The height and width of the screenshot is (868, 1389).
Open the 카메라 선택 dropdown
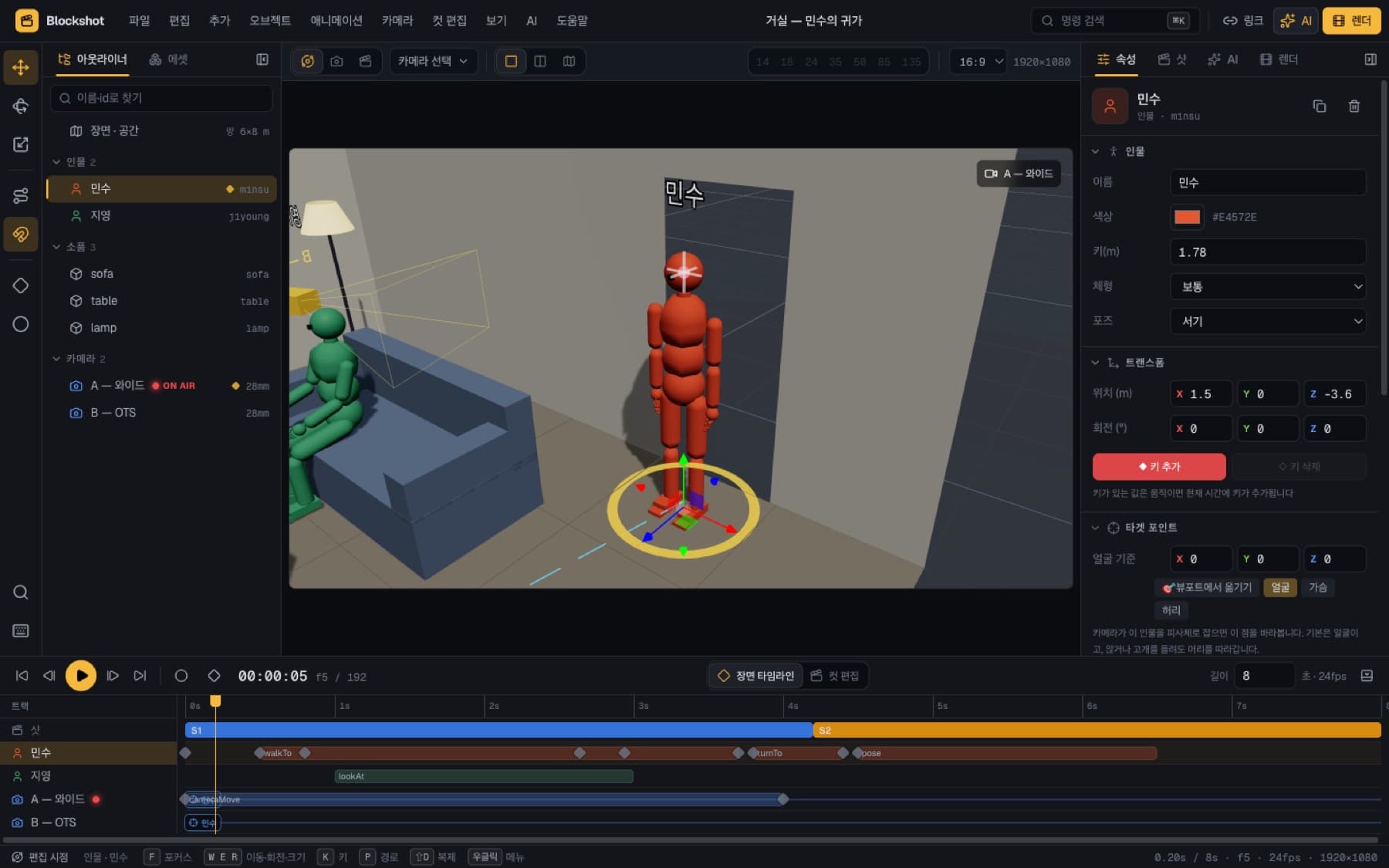(433, 61)
